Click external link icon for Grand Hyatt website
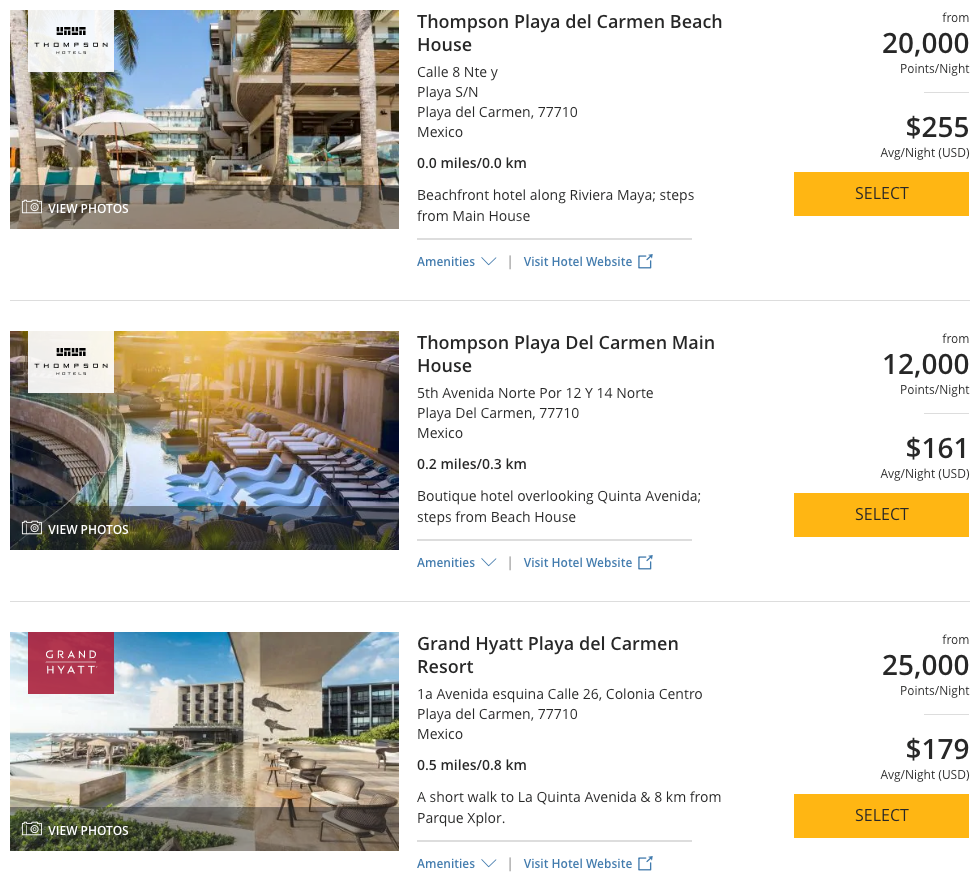This screenshot has height=878, width=979. point(646,863)
